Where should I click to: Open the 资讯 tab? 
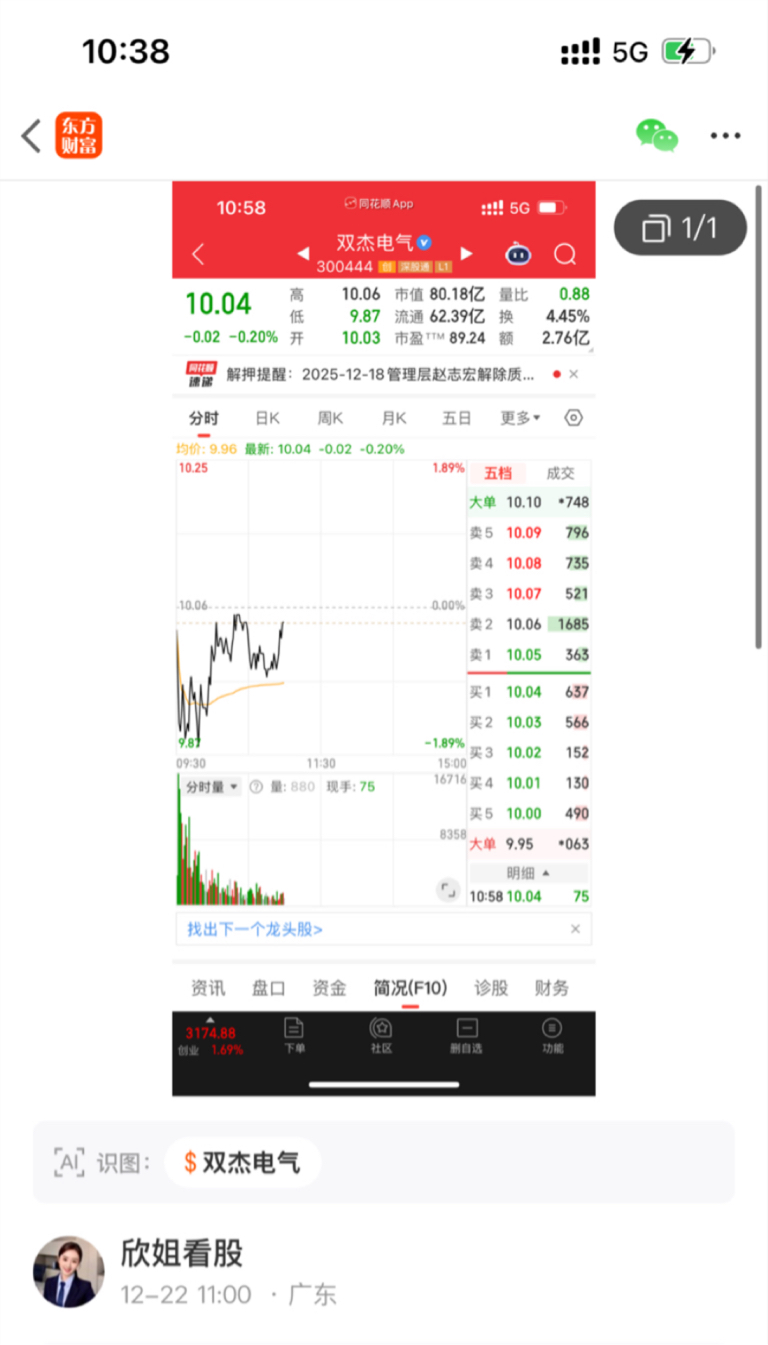pos(208,988)
